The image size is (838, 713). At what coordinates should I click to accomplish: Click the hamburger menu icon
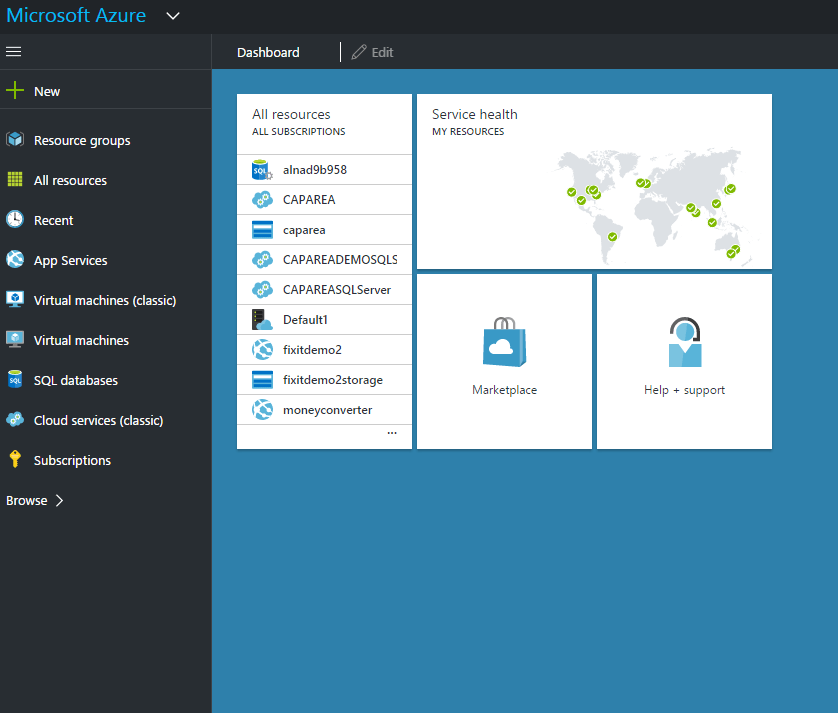click(x=13, y=51)
